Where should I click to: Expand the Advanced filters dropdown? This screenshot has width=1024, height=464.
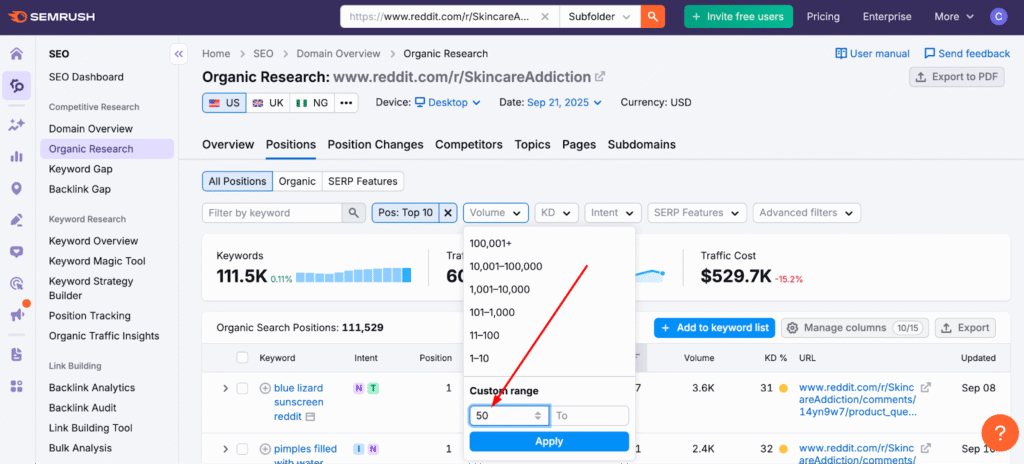(808, 212)
